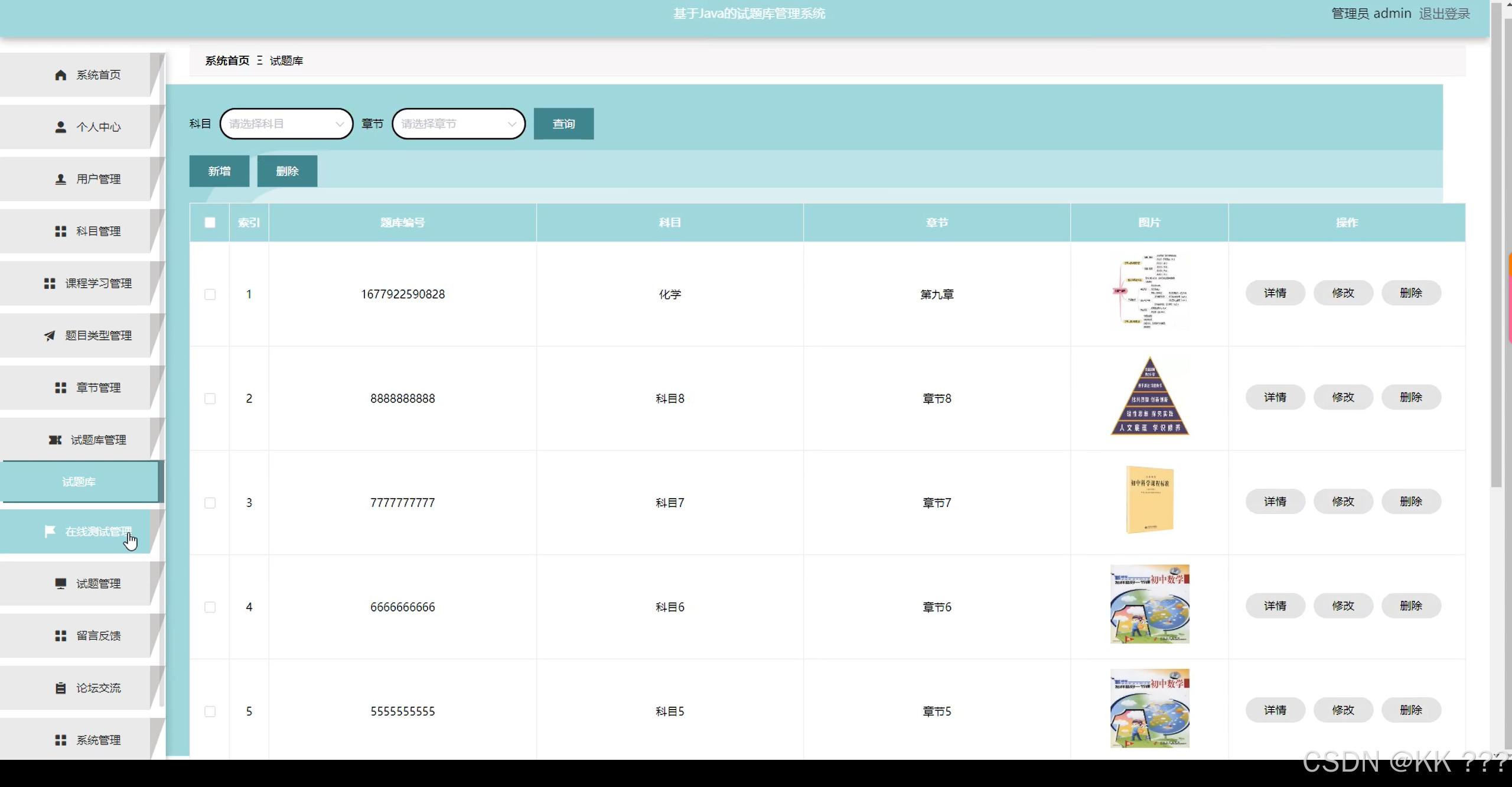Click the flag icon beside 在线测试管理
1512x787 pixels.
pyautogui.click(x=50, y=531)
